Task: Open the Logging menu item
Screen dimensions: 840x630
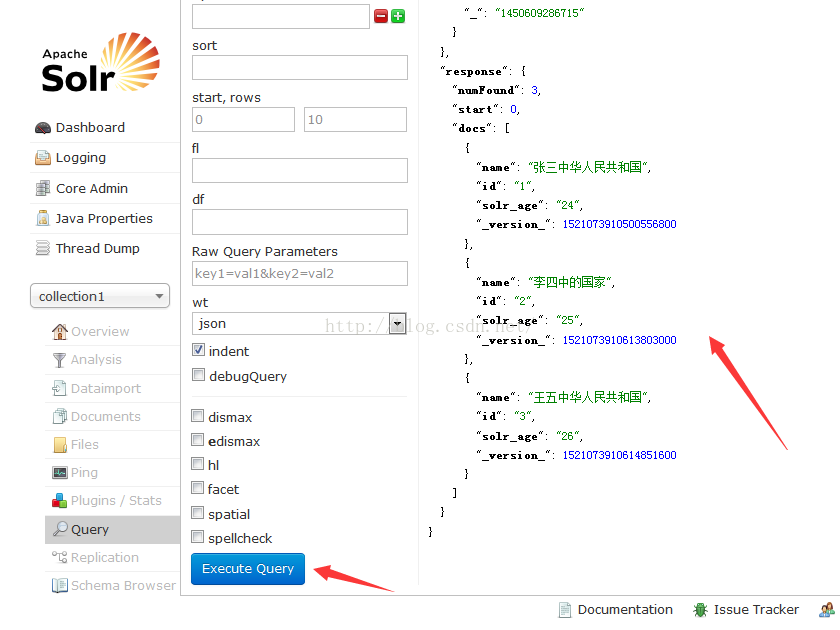Action: tap(81, 158)
